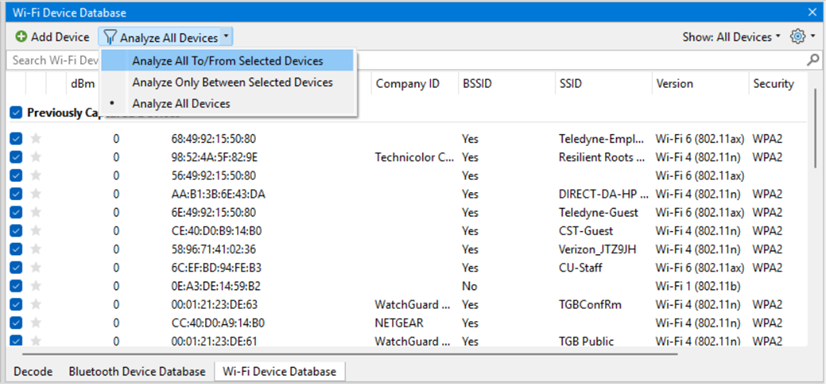Sort by the BSSID column header
This screenshot has width=826, height=384.
pos(477,84)
